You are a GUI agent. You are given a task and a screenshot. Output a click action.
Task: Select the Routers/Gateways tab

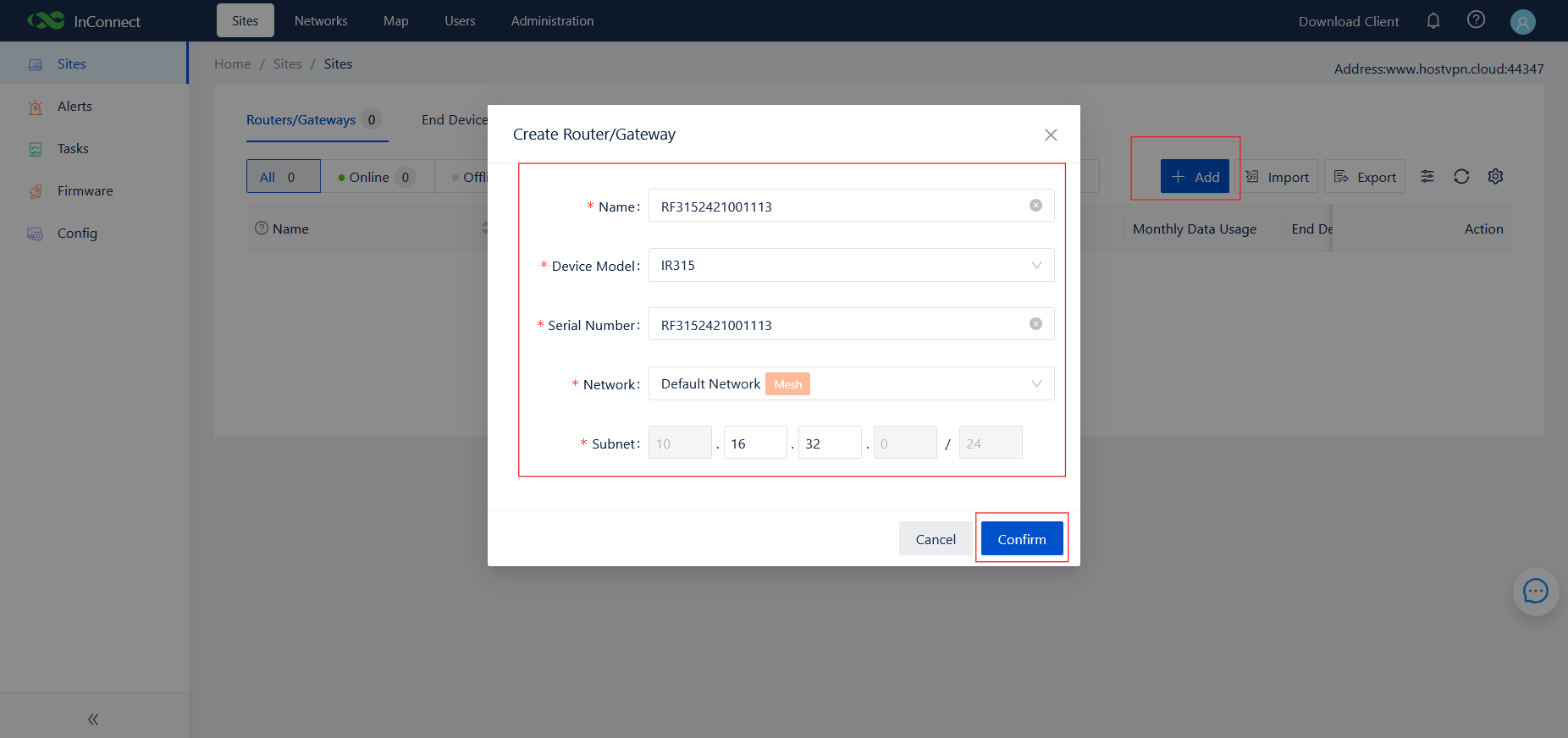[314, 120]
